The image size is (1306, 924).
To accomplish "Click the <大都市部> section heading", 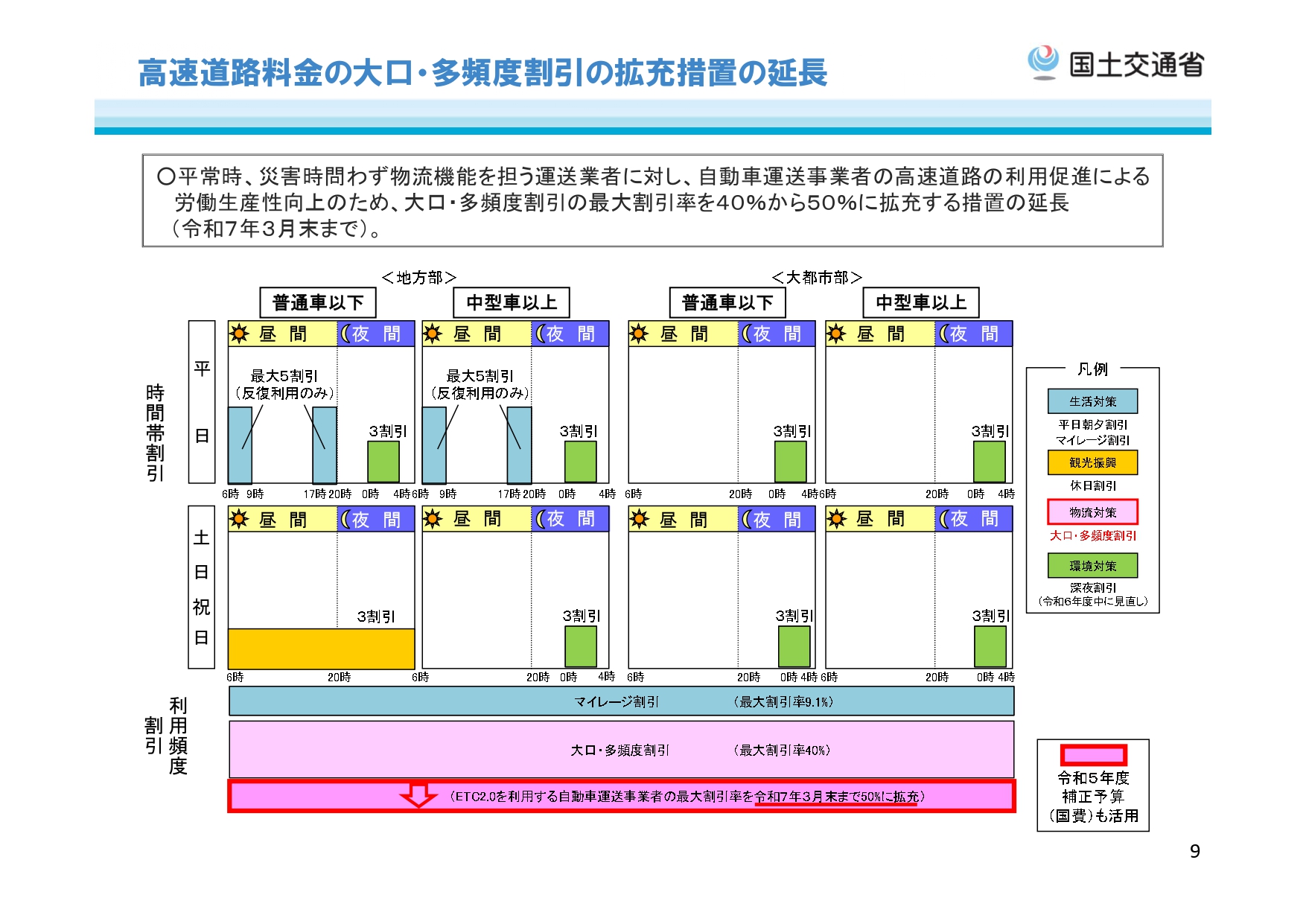I will [817, 278].
